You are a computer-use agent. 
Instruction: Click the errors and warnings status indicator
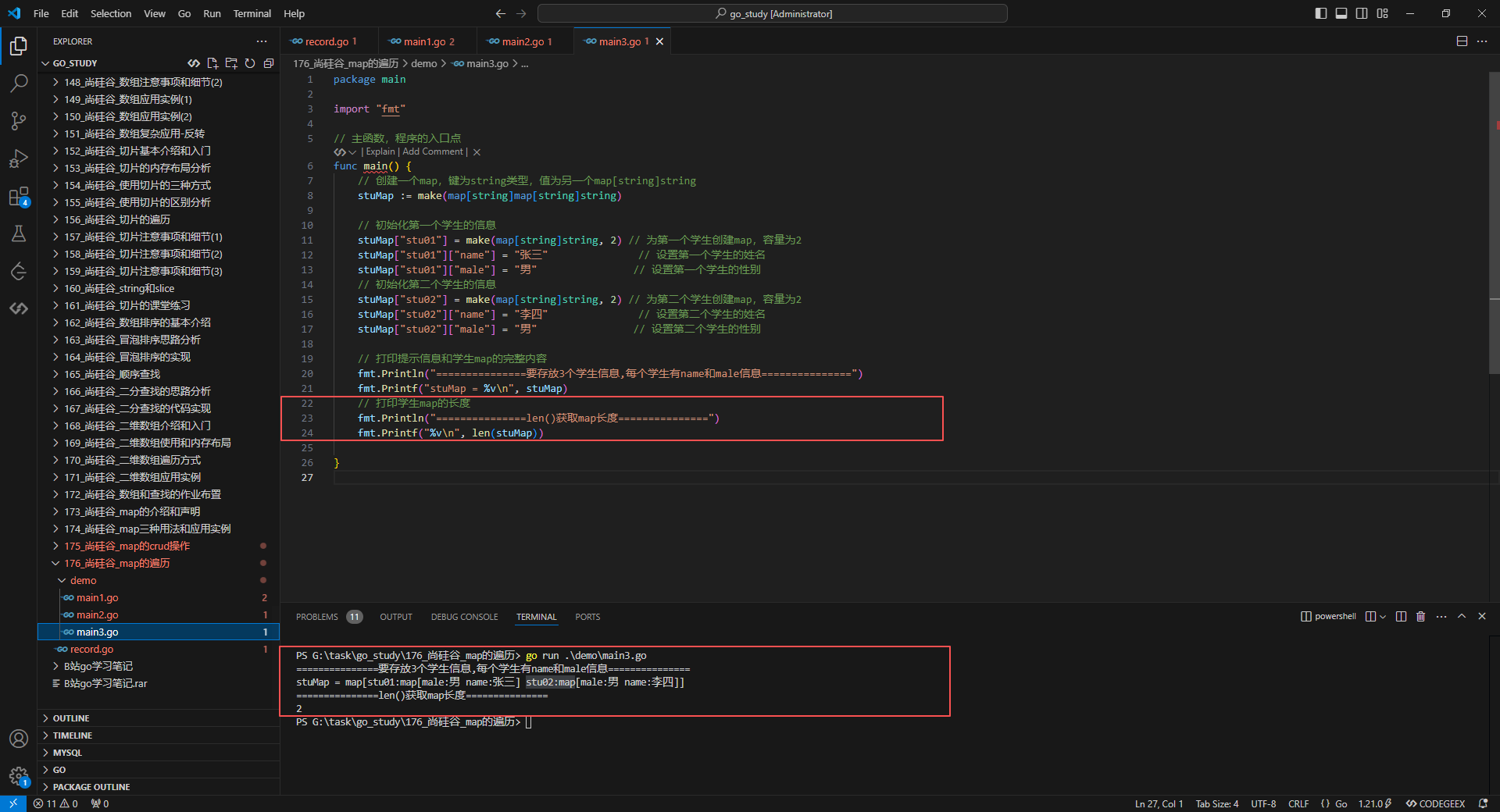[55, 803]
